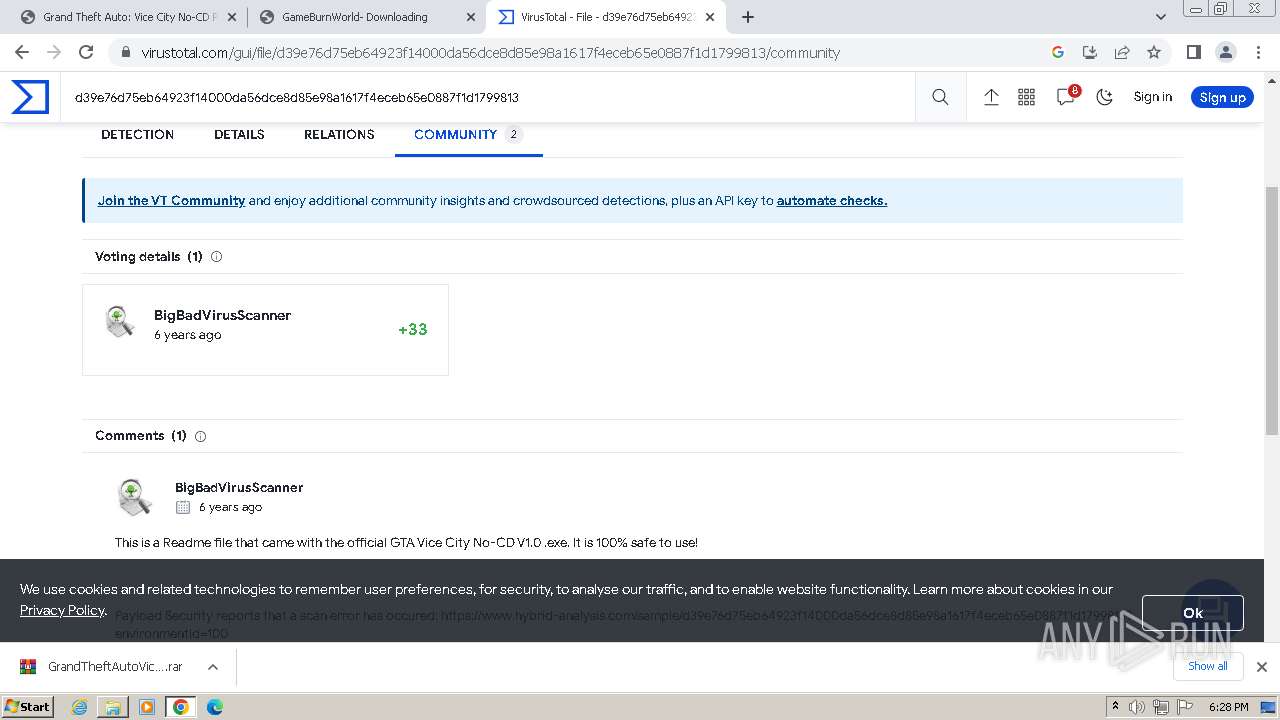Click BigBadVirusScanner avatar in voting details
Screen dimensions: 1280x720
coord(120,322)
